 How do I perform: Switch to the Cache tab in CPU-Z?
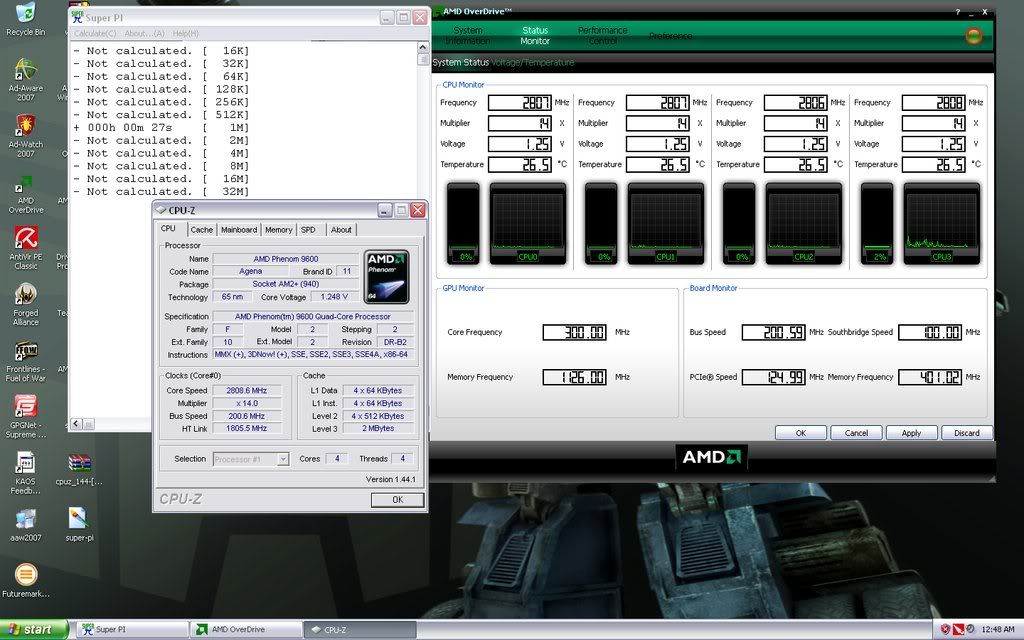coord(201,230)
